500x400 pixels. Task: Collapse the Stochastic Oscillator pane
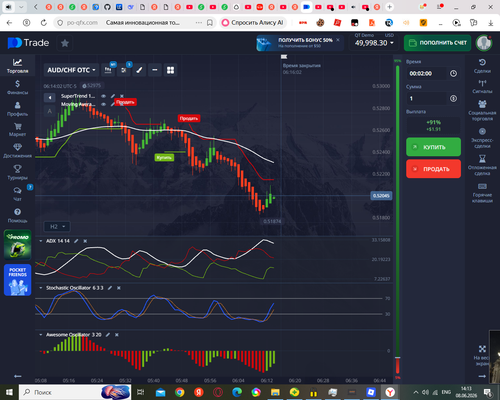click(x=40, y=288)
